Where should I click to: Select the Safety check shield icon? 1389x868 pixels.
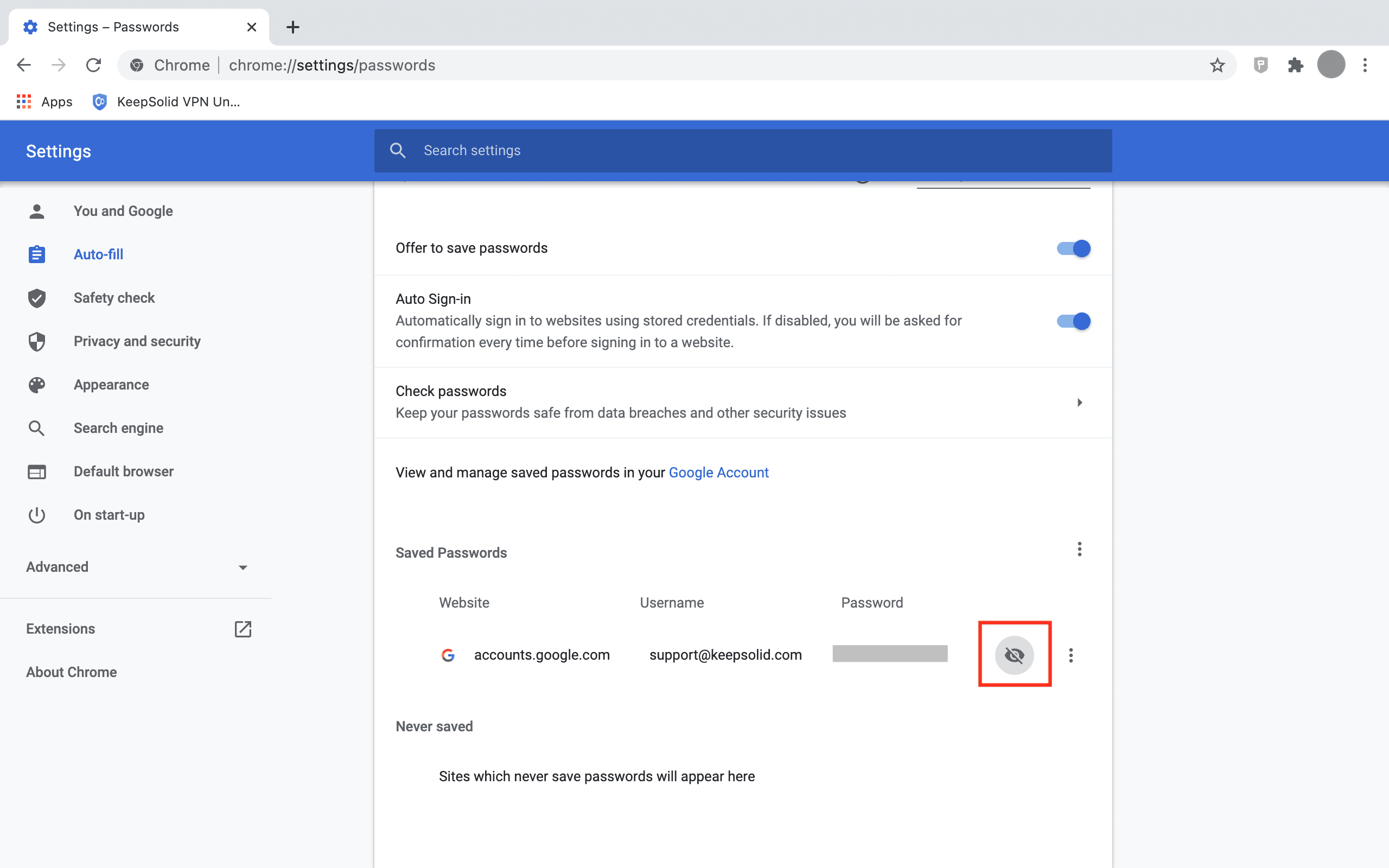[36, 298]
